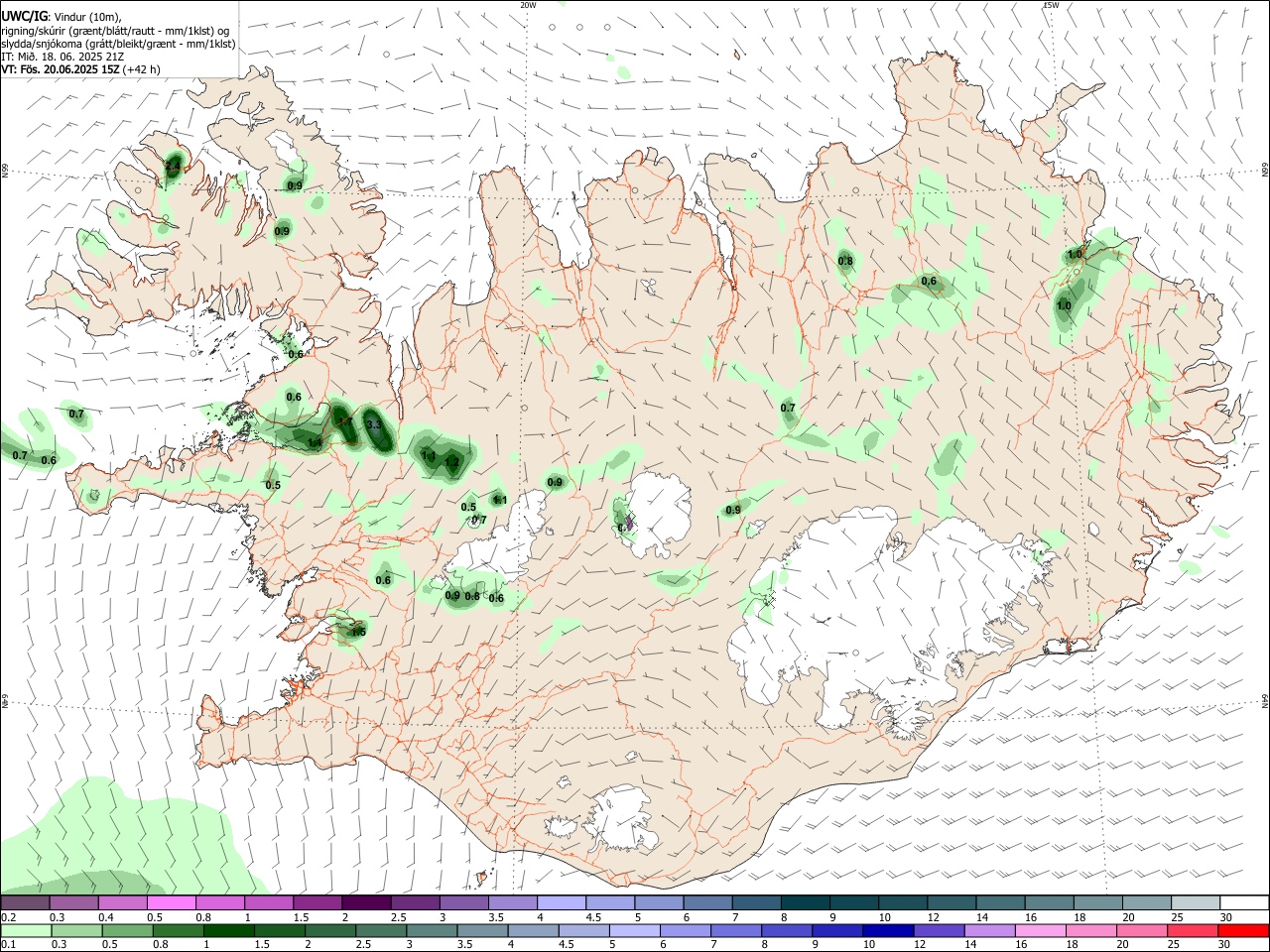Image resolution: width=1270 pixels, height=952 pixels.
Task: Pick the bright red rain swatch after 30
Action: [x=1243, y=930]
